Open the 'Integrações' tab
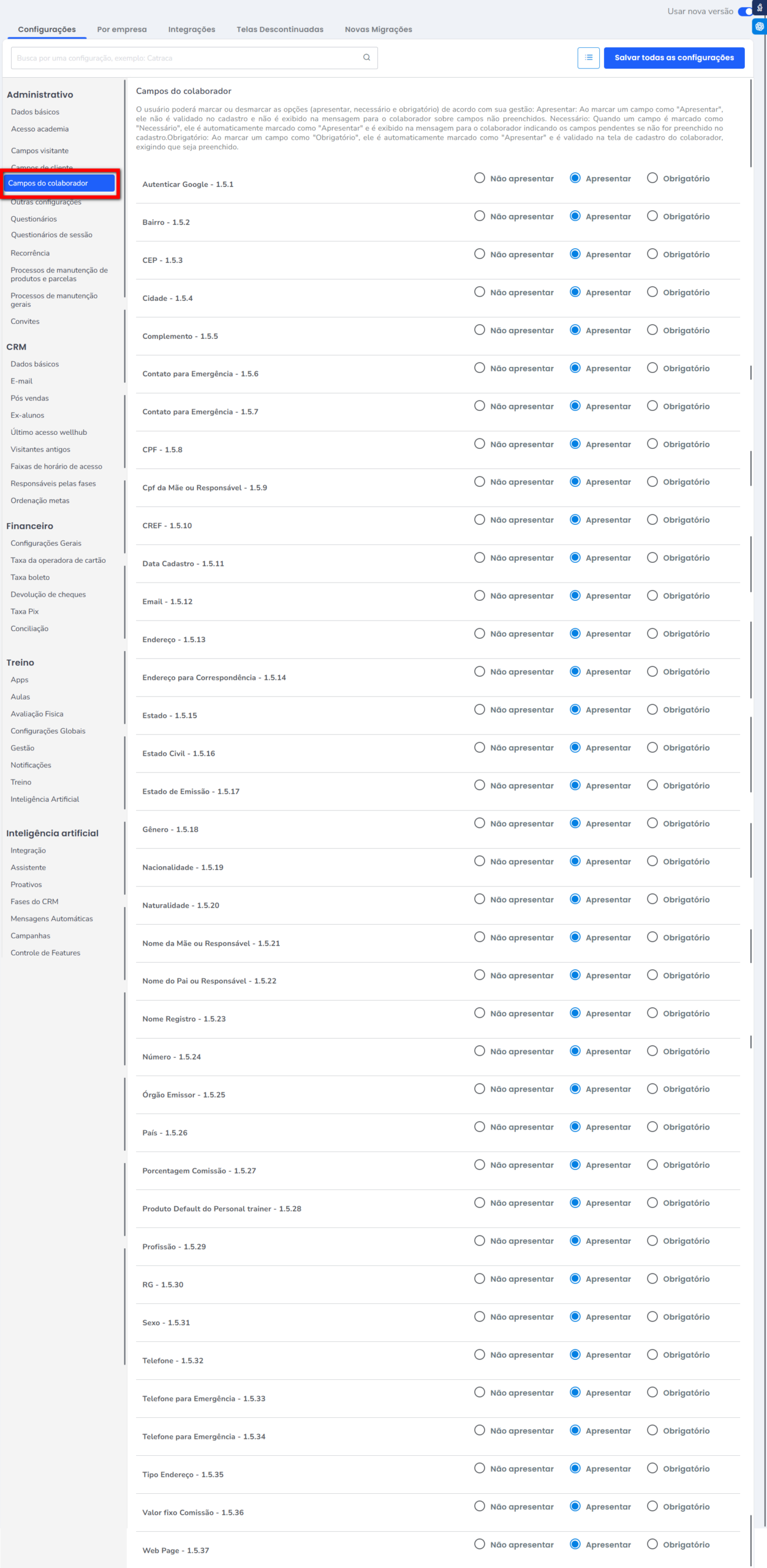The height and width of the screenshot is (1568, 767). [192, 29]
